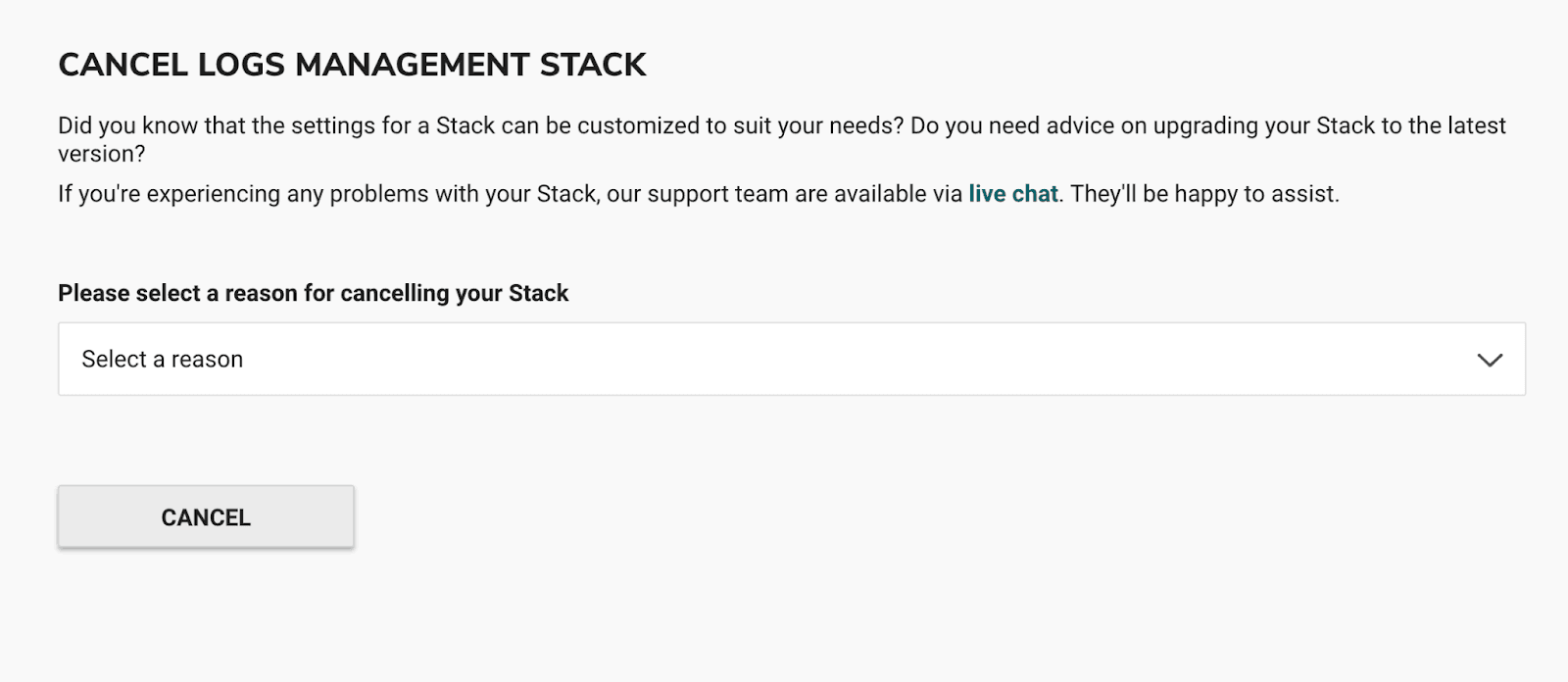Viewport: 1568px width, 682px height.
Task: Activate the CANCEL action button
Action: pos(205,516)
